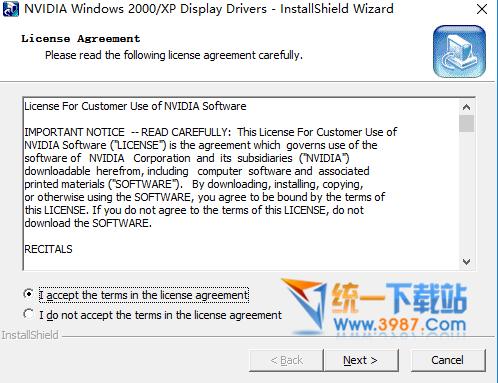Click the Cancel button

[448, 360]
